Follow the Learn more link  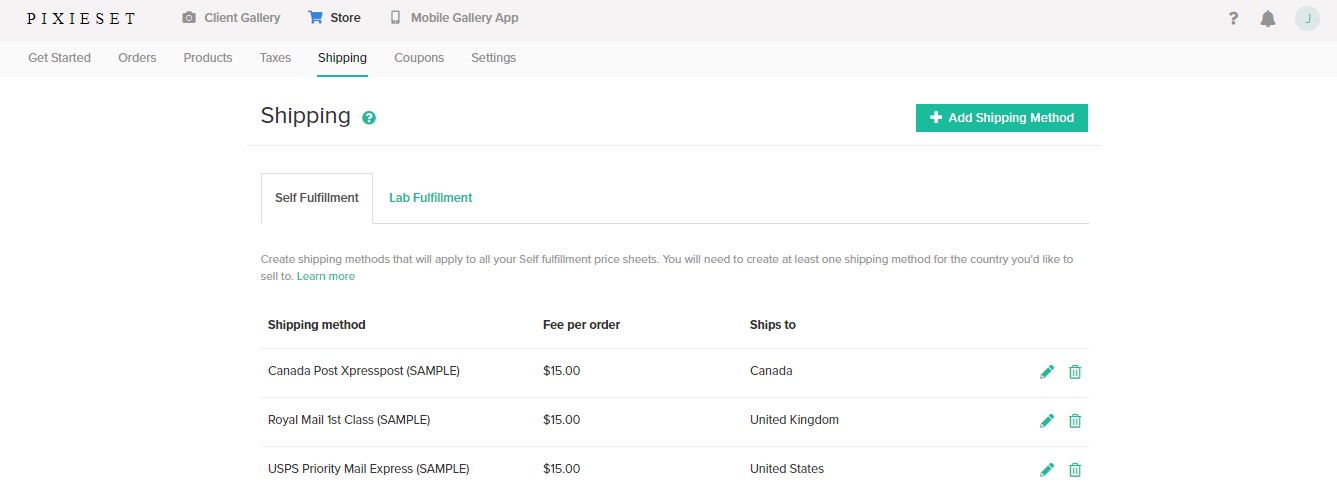click(x=326, y=276)
